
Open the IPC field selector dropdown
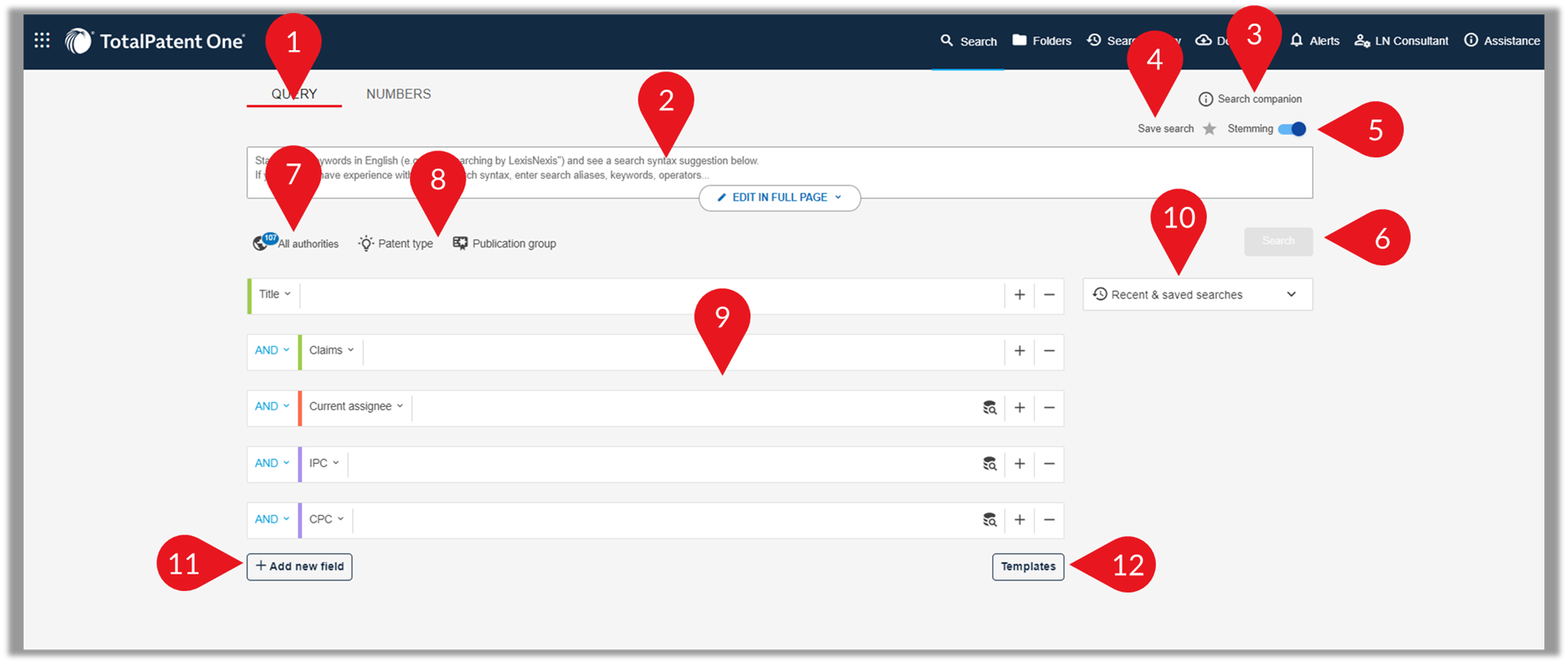[324, 463]
